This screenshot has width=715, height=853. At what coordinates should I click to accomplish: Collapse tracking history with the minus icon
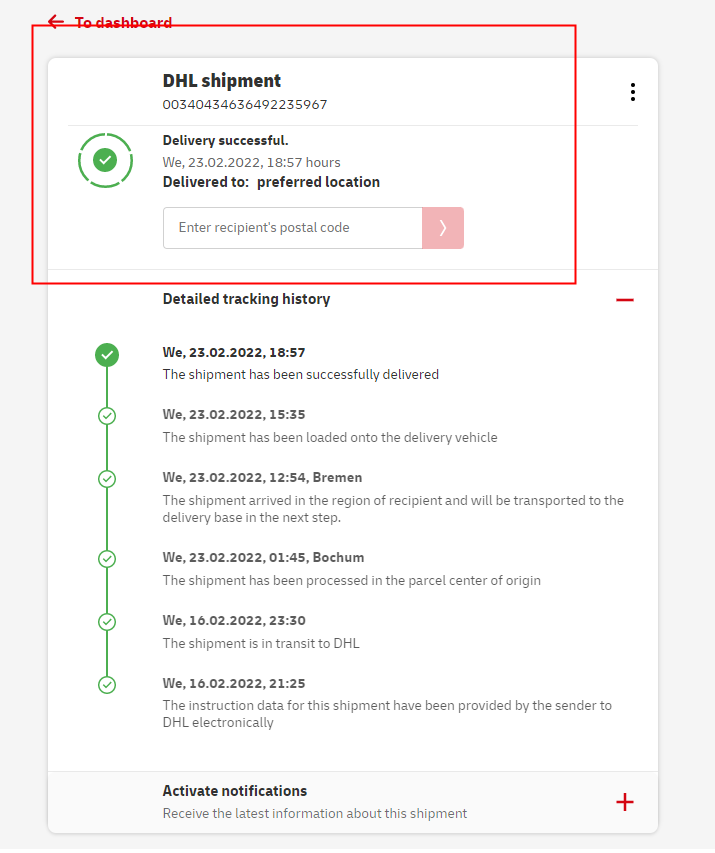point(625,300)
